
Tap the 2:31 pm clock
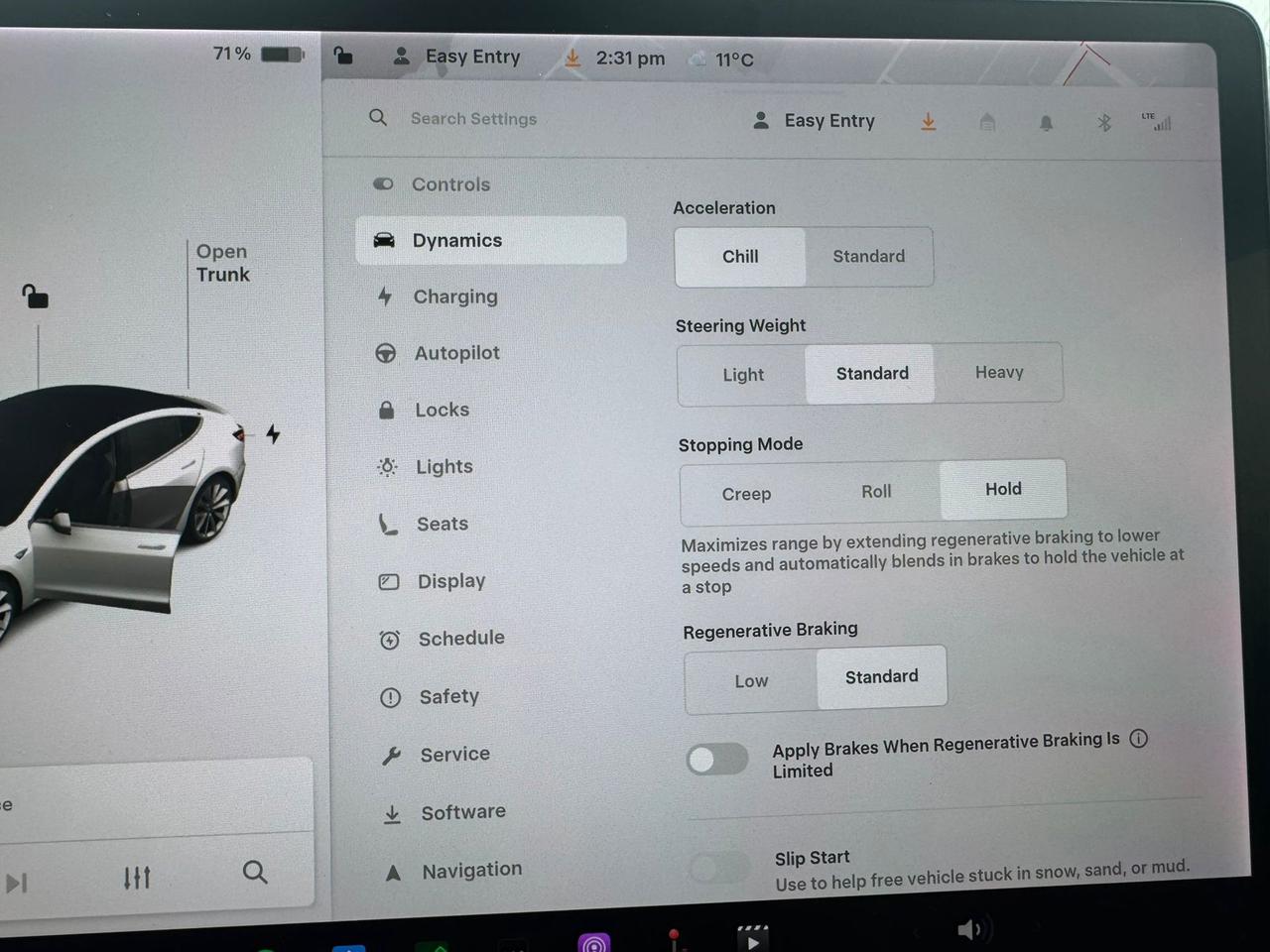(631, 59)
